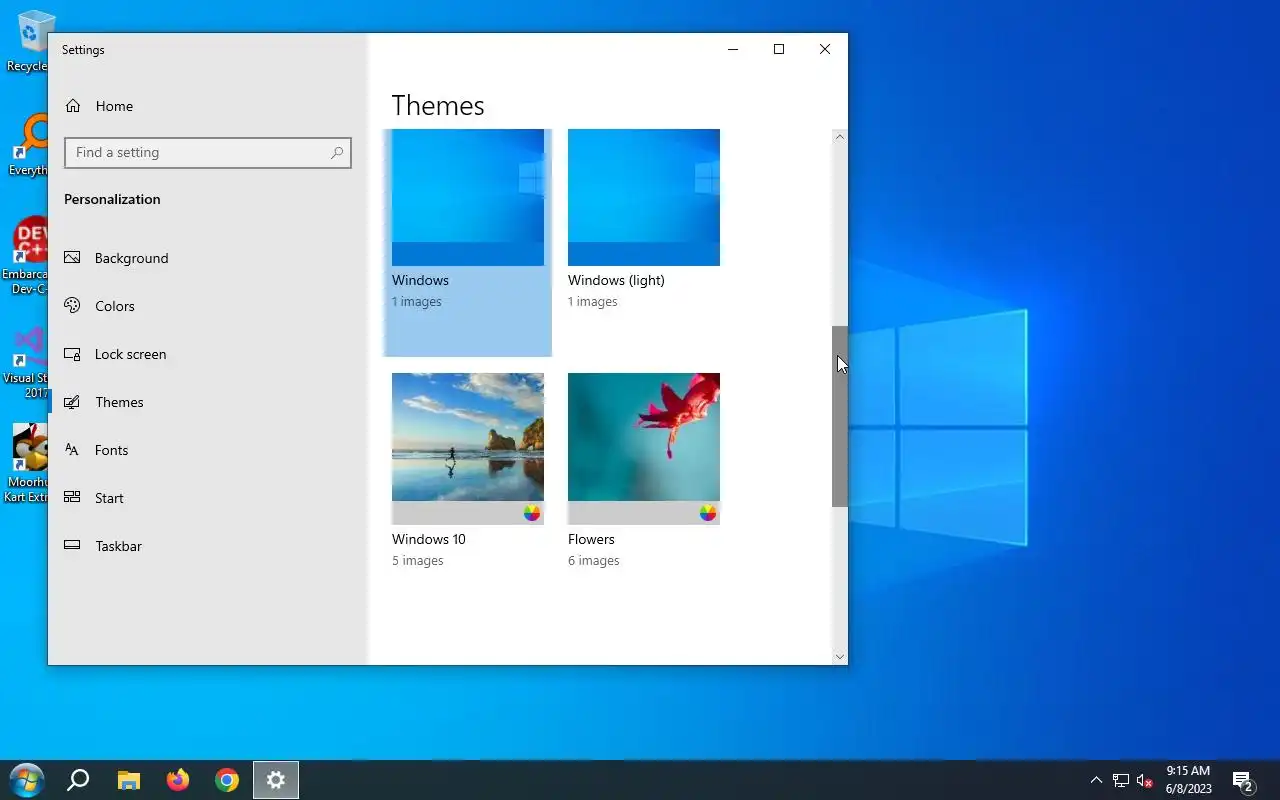Close the Settings window
Image resolution: width=1280 pixels, height=800 pixels.
pos(825,49)
